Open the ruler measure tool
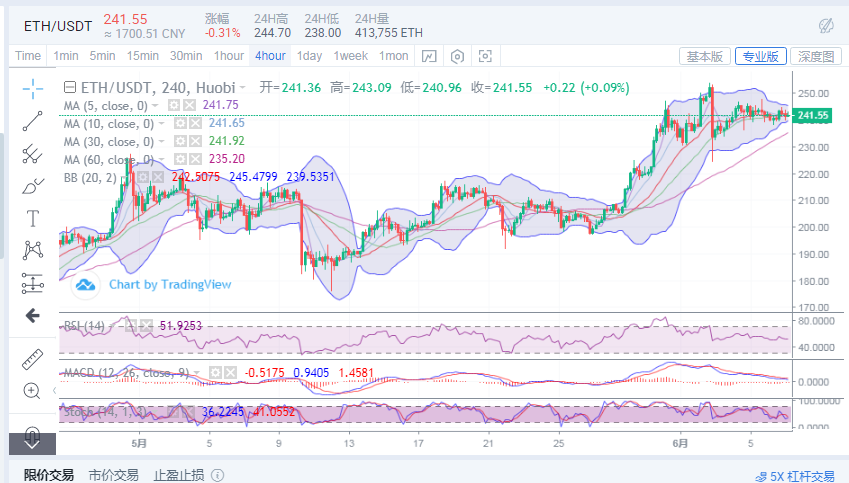Viewport: 849px width, 483px height. pos(33,357)
